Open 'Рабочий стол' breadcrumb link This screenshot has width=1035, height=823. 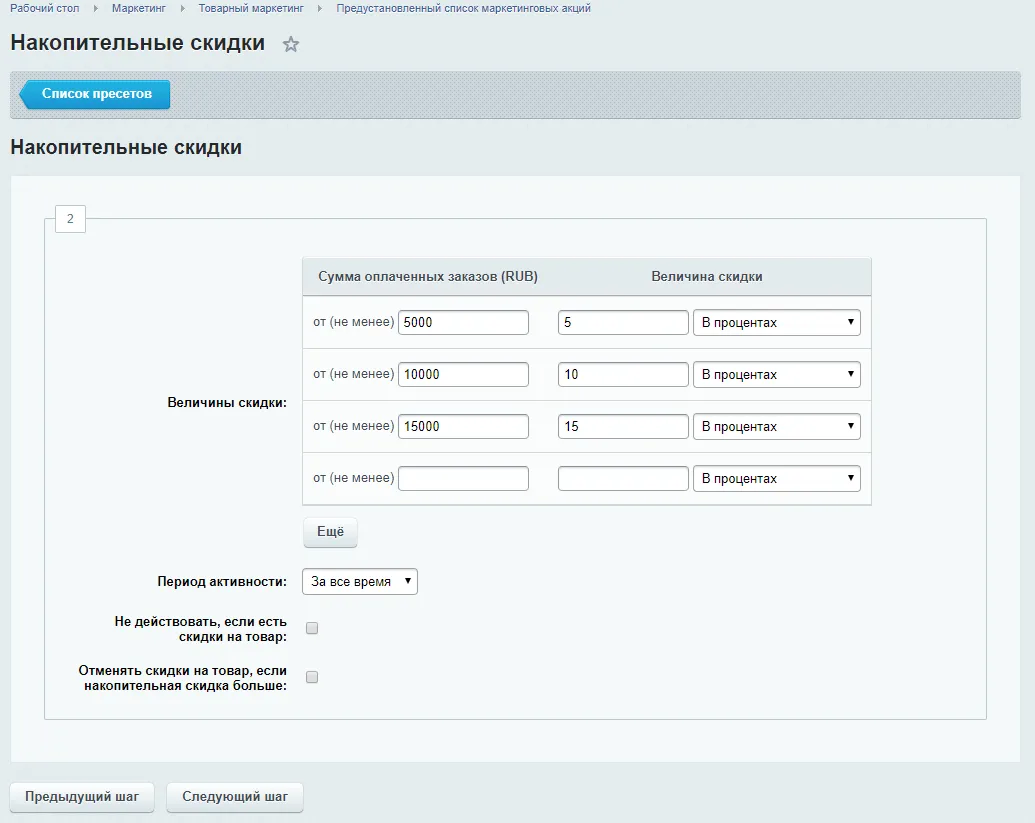click(44, 8)
